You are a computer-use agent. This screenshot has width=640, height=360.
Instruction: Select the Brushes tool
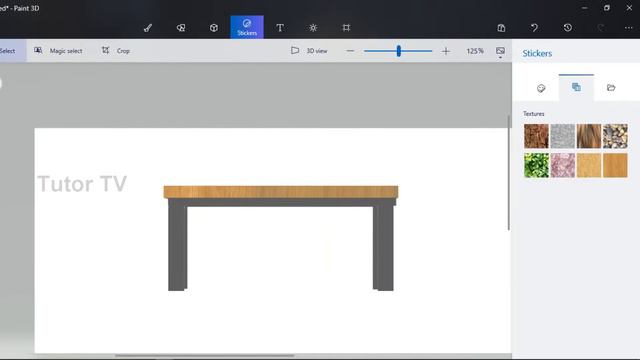tap(148, 28)
